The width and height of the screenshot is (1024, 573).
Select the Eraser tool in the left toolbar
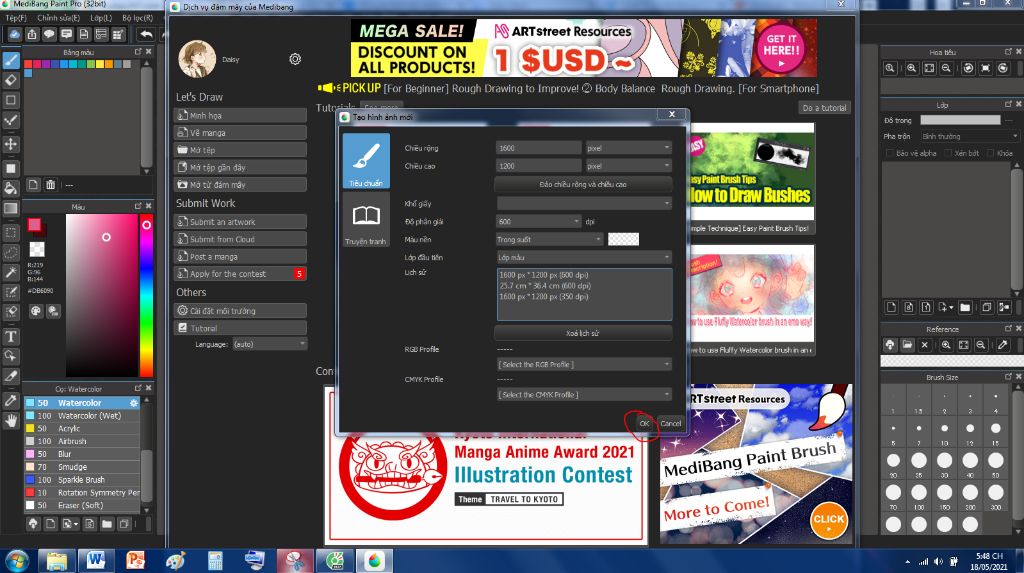11,80
